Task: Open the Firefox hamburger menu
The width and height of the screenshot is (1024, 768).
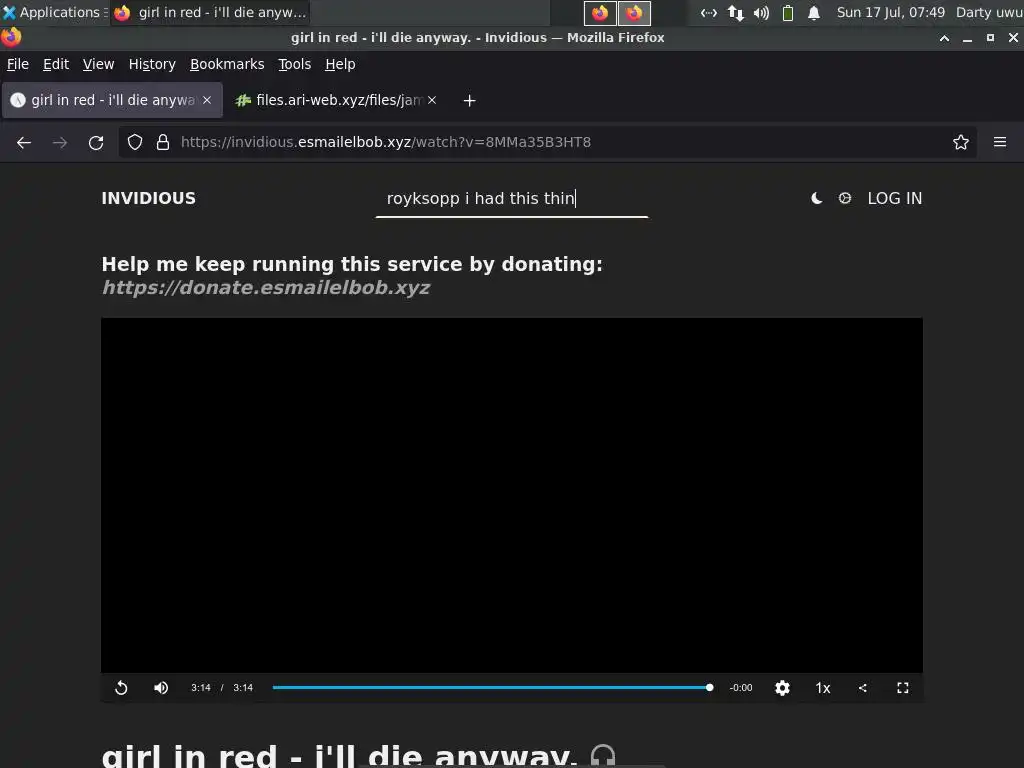Action: tap(1000, 142)
